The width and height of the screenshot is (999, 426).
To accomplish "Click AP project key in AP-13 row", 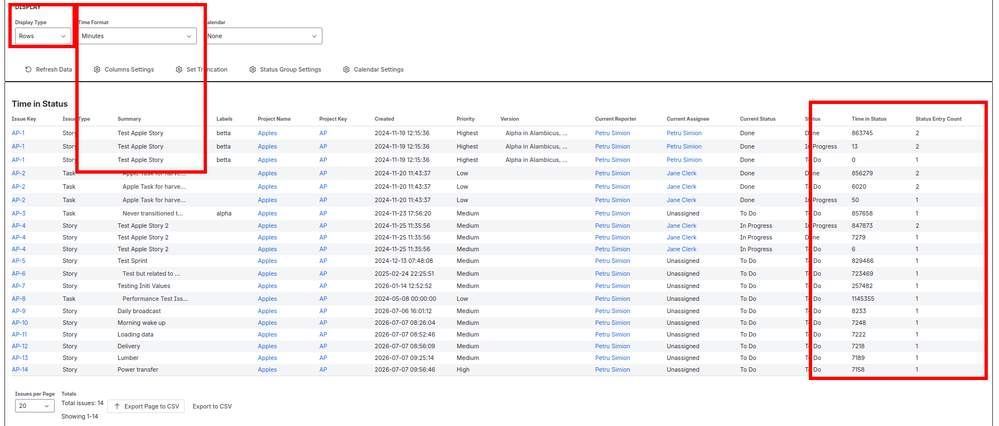I will (323, 357).
